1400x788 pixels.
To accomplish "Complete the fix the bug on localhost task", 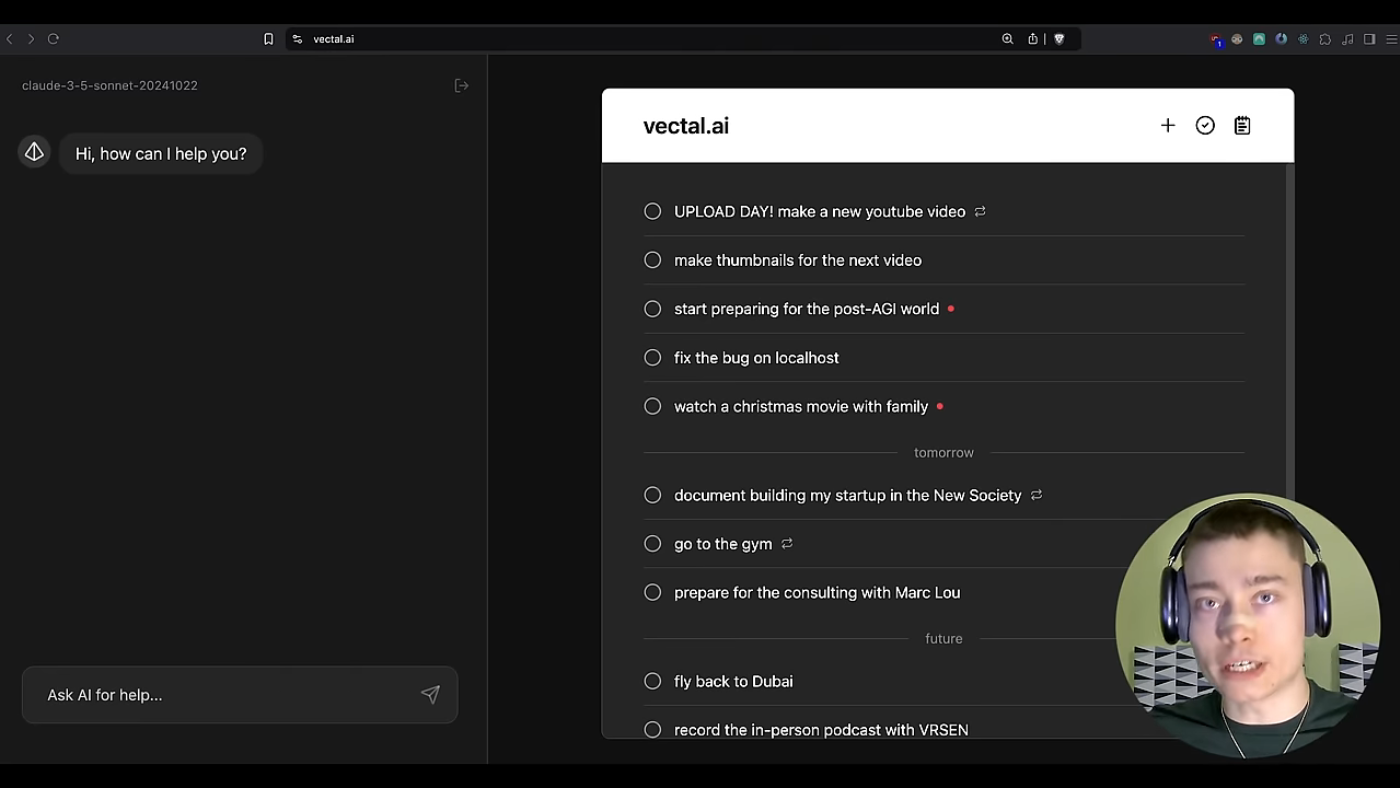I will pyautogui.click(x=653, y=357).
